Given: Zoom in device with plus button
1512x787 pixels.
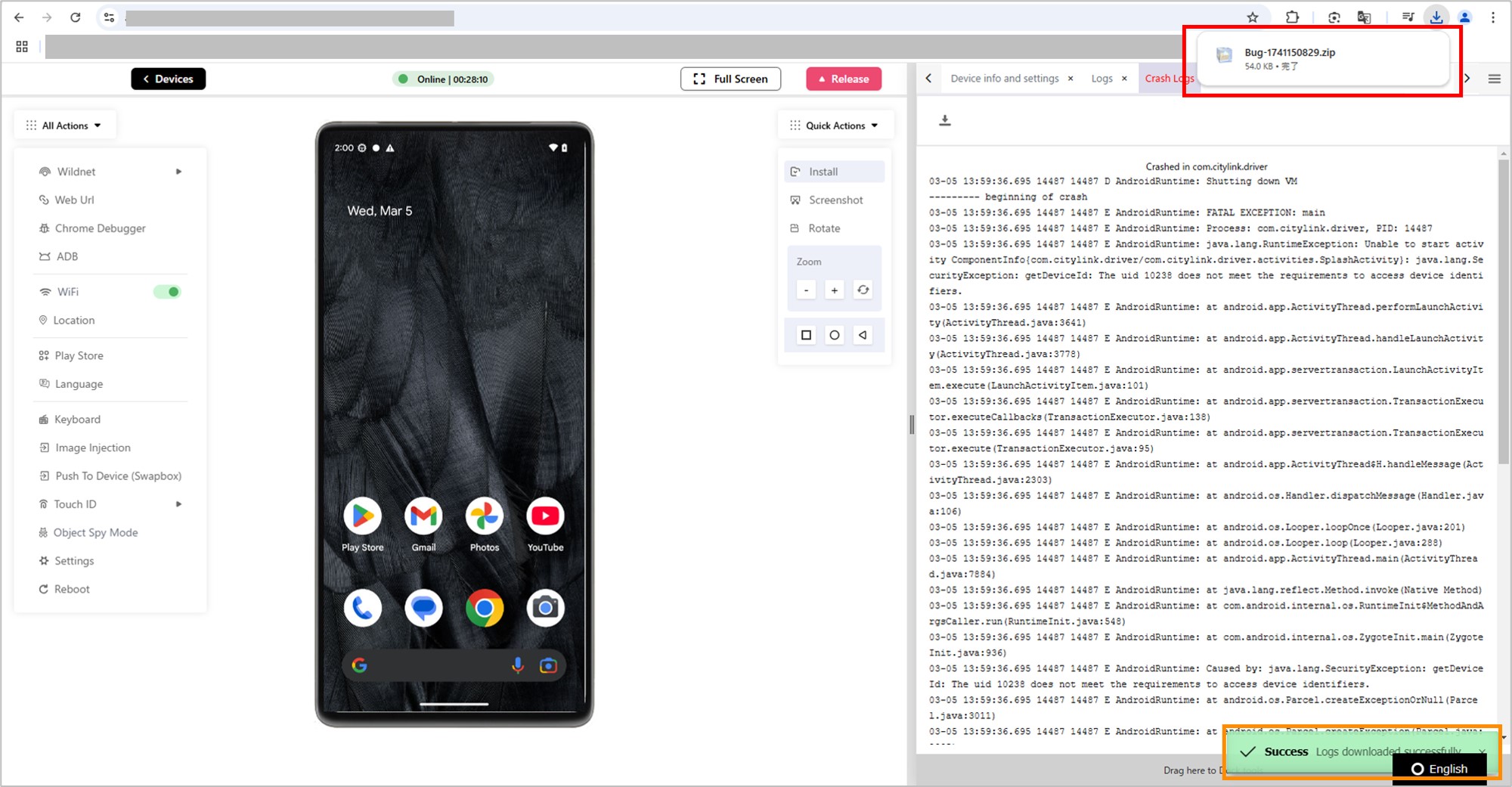Looking at the screenshot, I should click(x=835, y=290).
